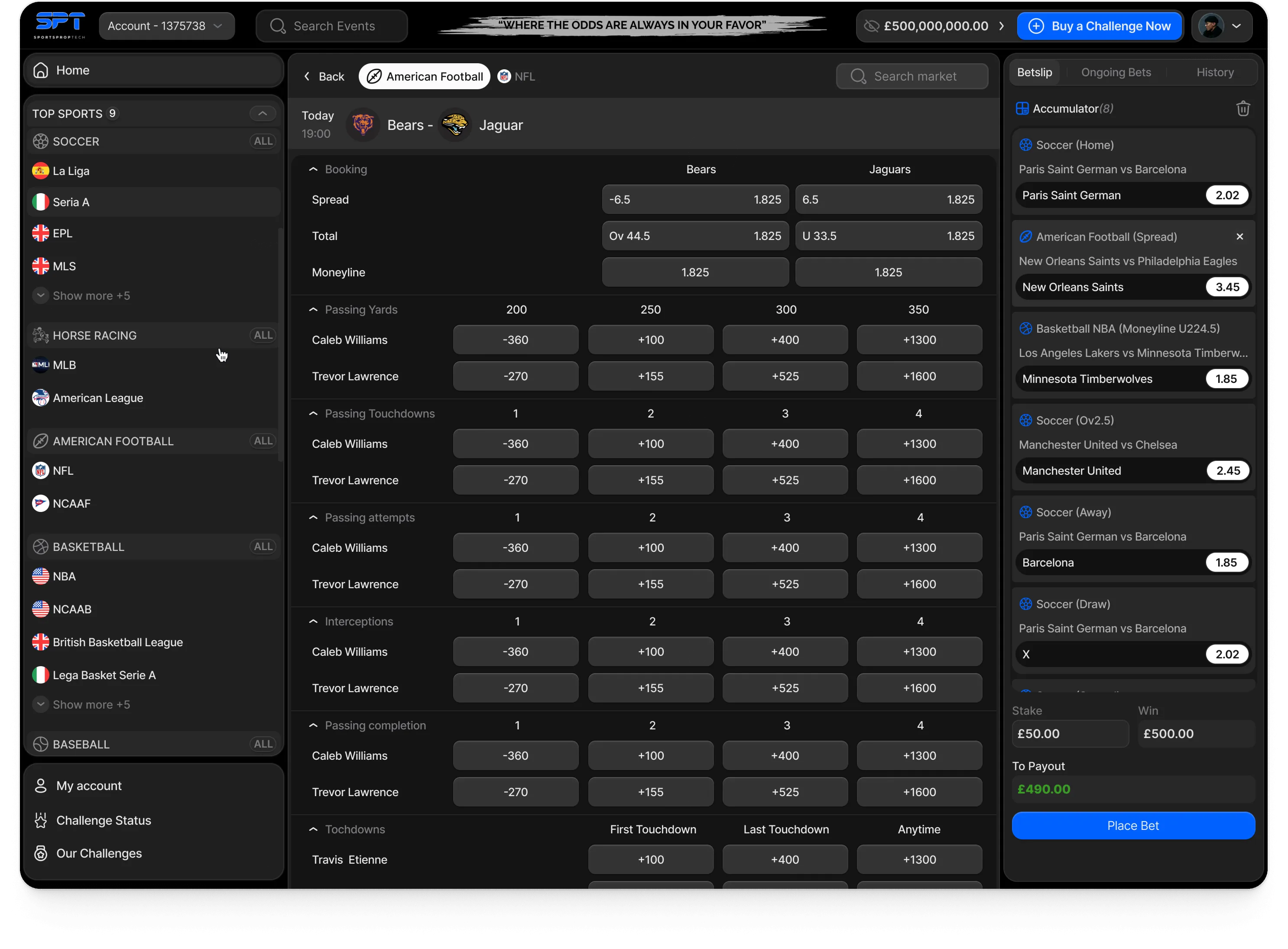Image resolution: width=1288 pixels, height=949 pixels.
Task: Remove the American Football Spread bet
Action: (x=1239, y=236)
